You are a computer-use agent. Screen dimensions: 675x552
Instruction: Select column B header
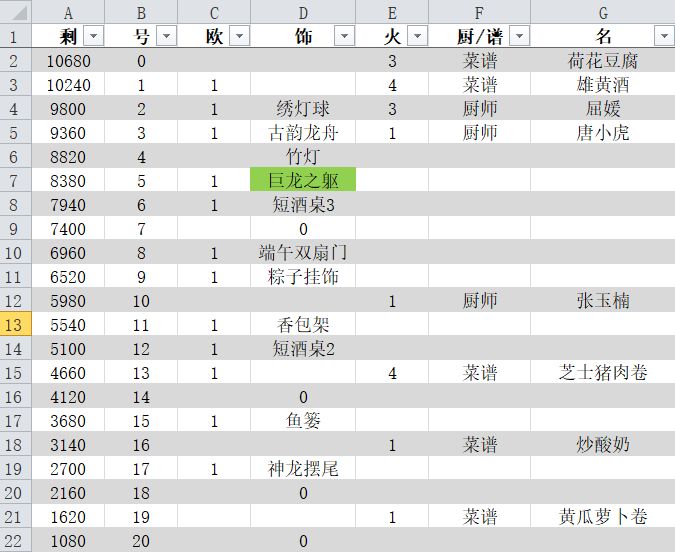coord(141,12)
